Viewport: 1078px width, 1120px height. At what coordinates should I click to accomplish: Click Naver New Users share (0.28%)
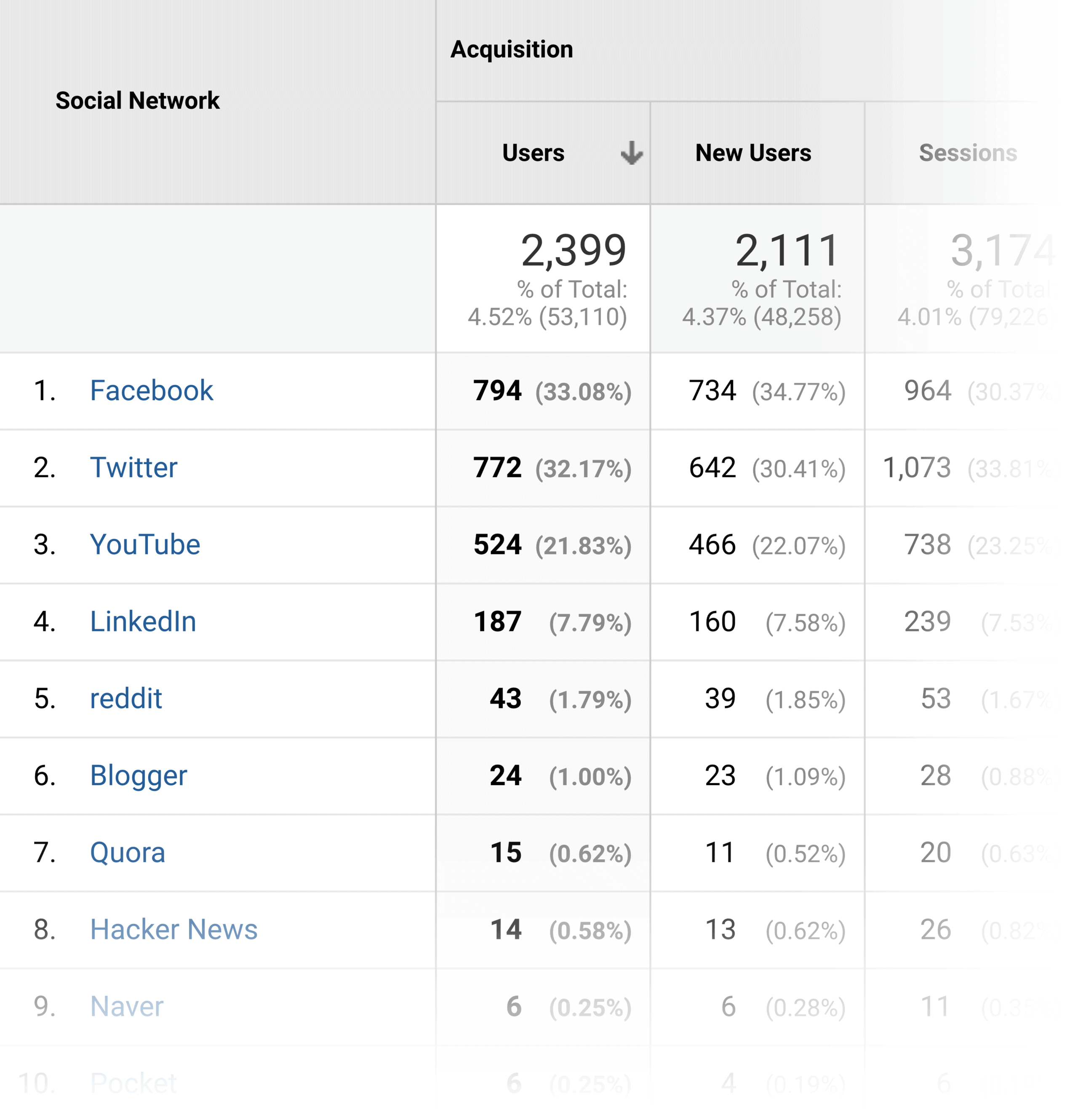coord(806,1008)
